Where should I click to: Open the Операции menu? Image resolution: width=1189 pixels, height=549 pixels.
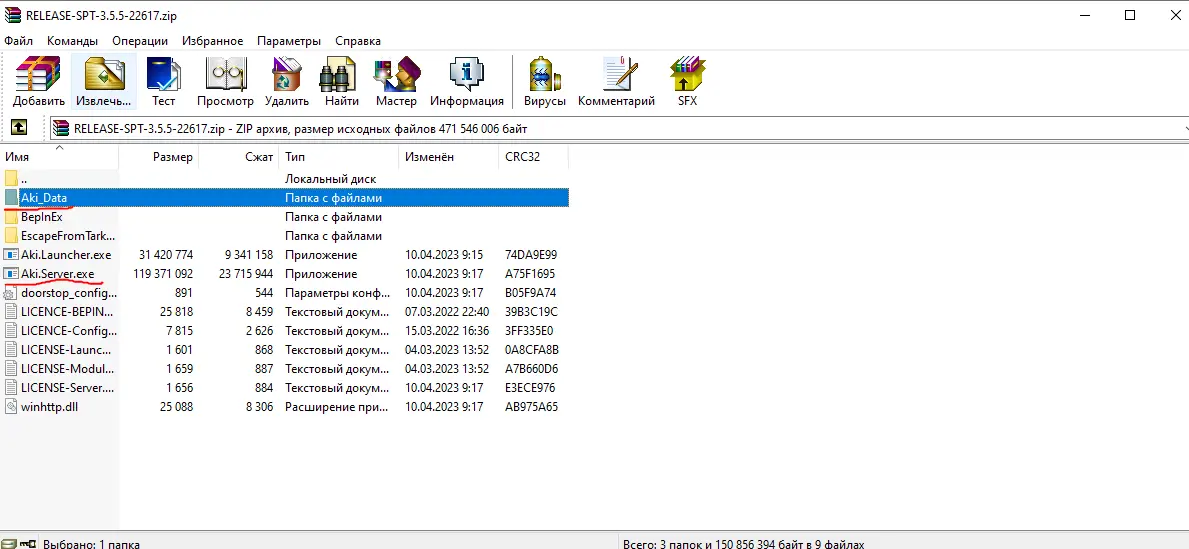coord(140,41)
